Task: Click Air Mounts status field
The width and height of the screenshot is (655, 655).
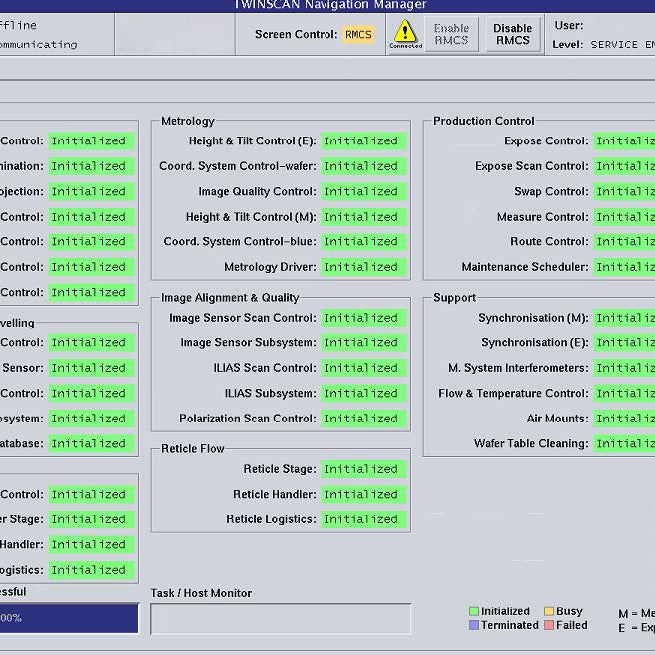Action: pyautogui.click(x=624, y=419)
